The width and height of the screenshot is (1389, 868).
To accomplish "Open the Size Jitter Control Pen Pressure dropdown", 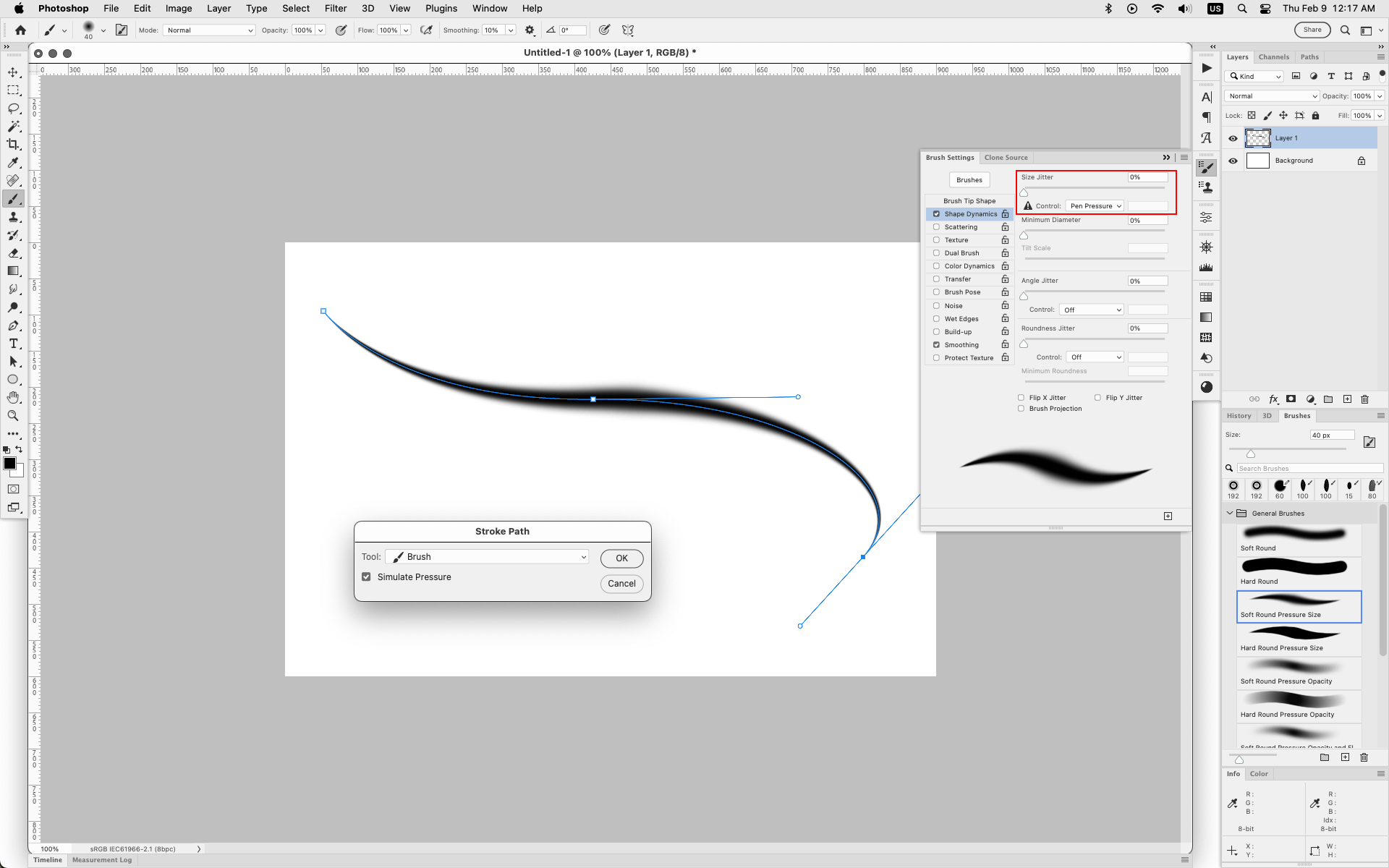I will coord(1095,206).
